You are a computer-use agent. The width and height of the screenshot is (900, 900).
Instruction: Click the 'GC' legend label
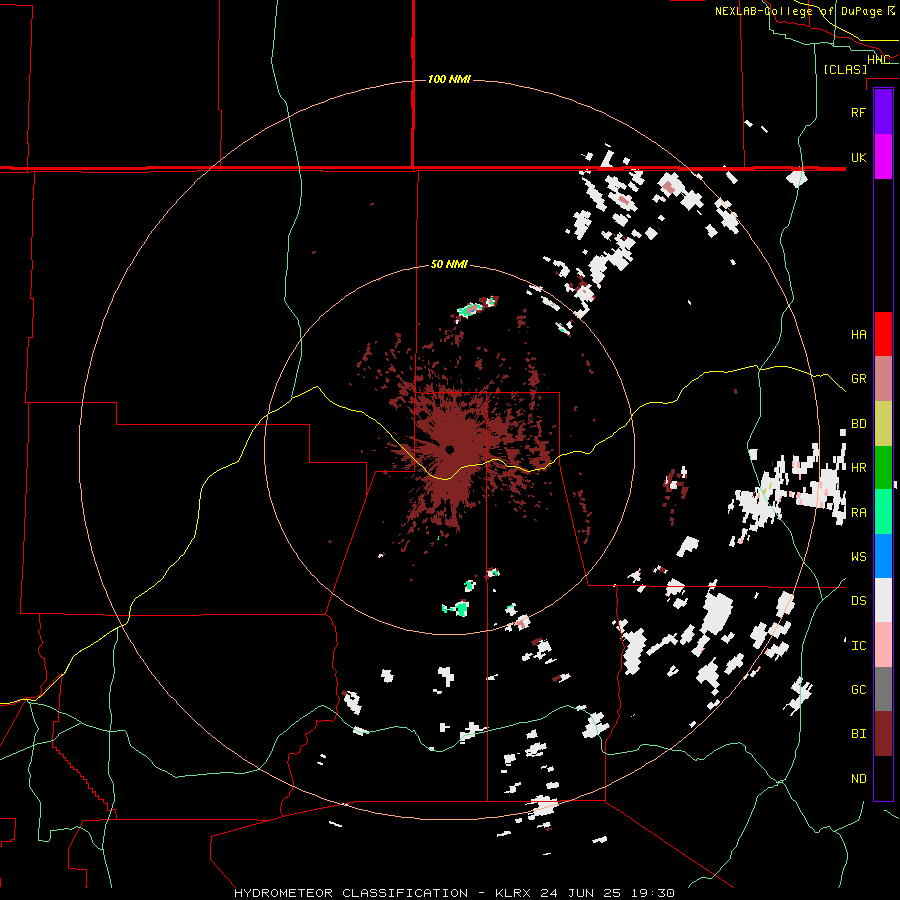(858, 690)
